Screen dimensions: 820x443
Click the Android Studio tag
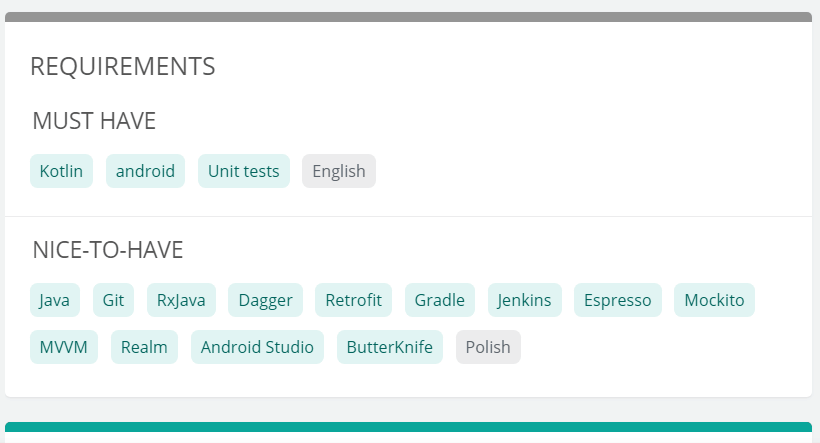[257, 347]
